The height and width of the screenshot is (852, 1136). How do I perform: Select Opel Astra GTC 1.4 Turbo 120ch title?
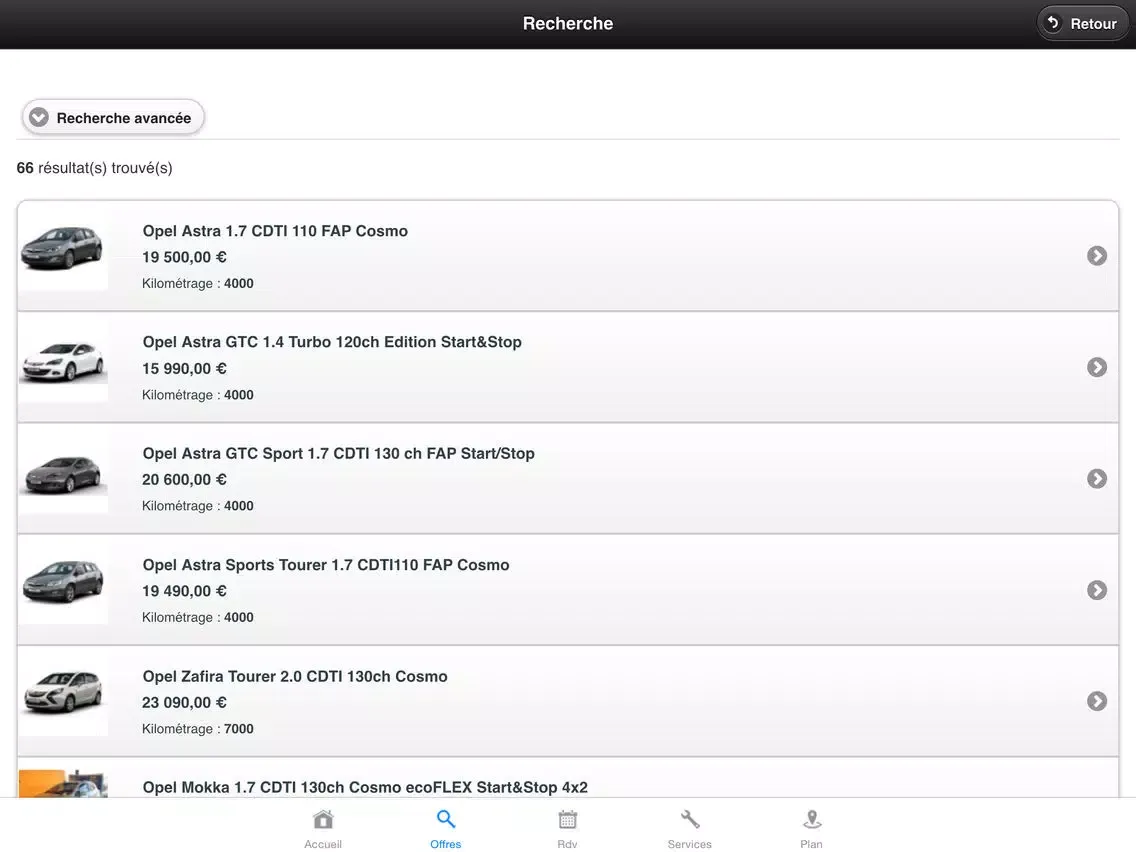332,342
